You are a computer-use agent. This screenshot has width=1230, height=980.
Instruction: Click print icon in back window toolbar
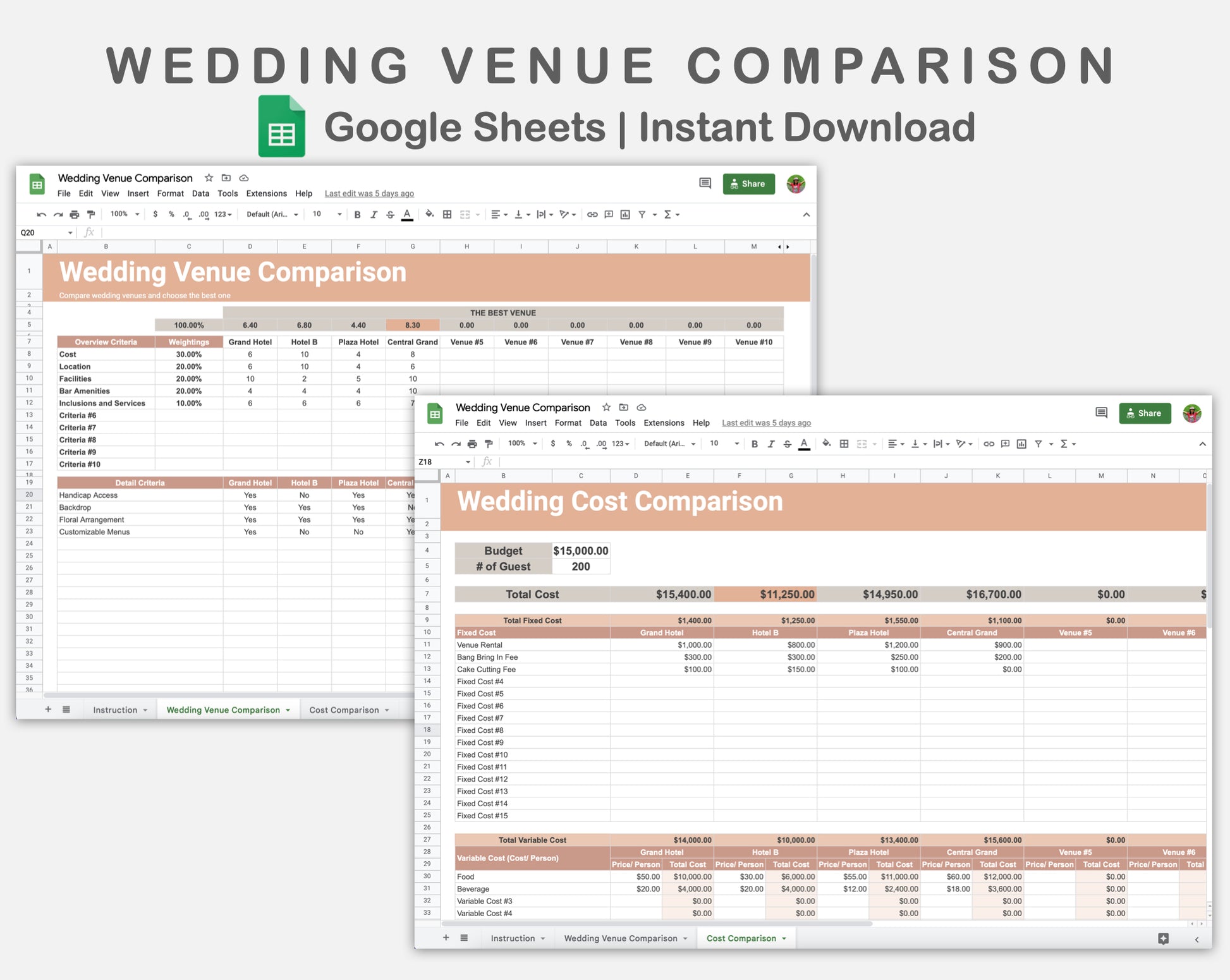point(75,215)
